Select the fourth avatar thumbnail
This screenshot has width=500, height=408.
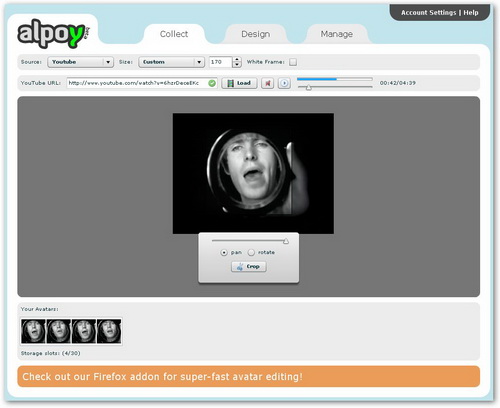click(109, 331)
